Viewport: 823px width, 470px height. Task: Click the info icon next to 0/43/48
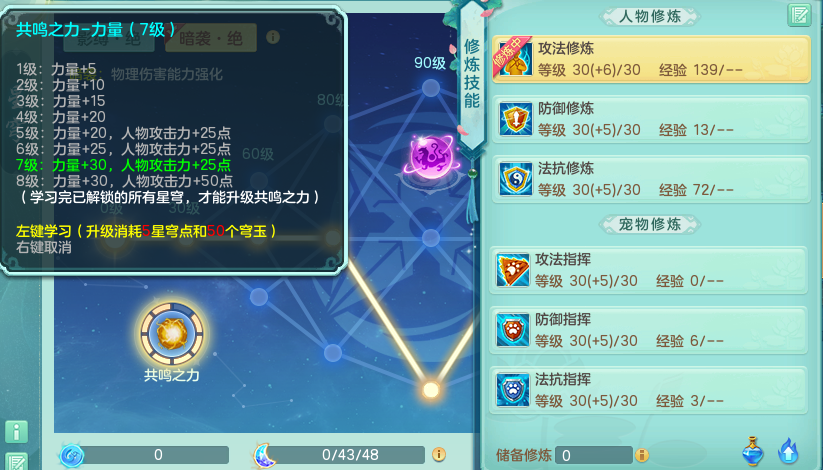pyautogui.click(x=439, y=454)
